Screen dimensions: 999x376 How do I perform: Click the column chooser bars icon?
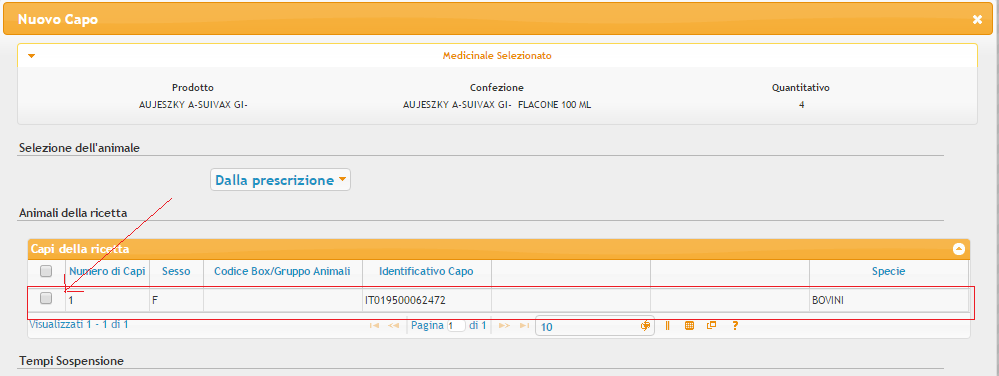pyautogui.click(x=668, y=326)
